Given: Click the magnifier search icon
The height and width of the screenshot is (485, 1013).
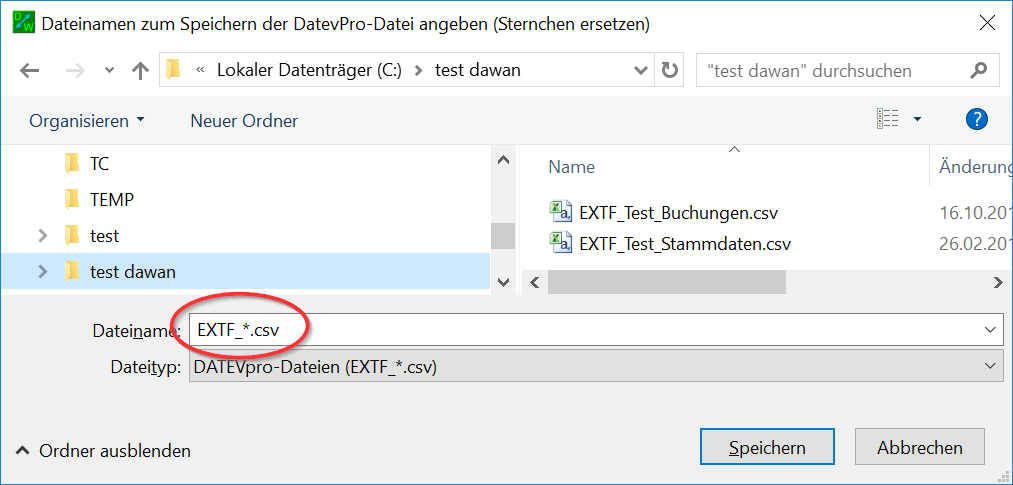Looking at the screenshot, I should (x=979, y=70).
